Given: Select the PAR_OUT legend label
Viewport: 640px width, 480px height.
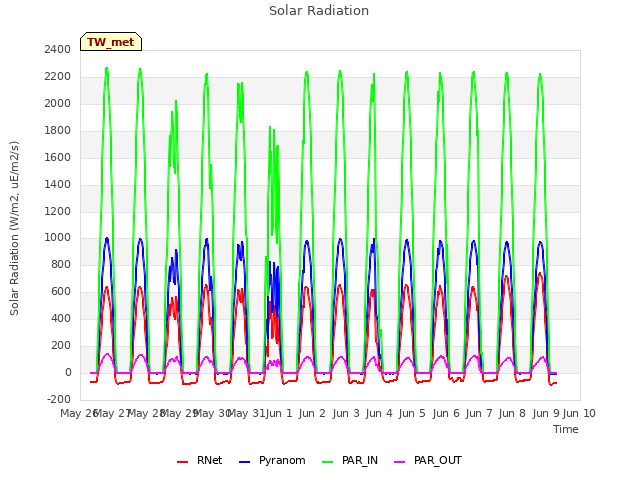Looking at the screenshot, I should click(x=438, y=460).
